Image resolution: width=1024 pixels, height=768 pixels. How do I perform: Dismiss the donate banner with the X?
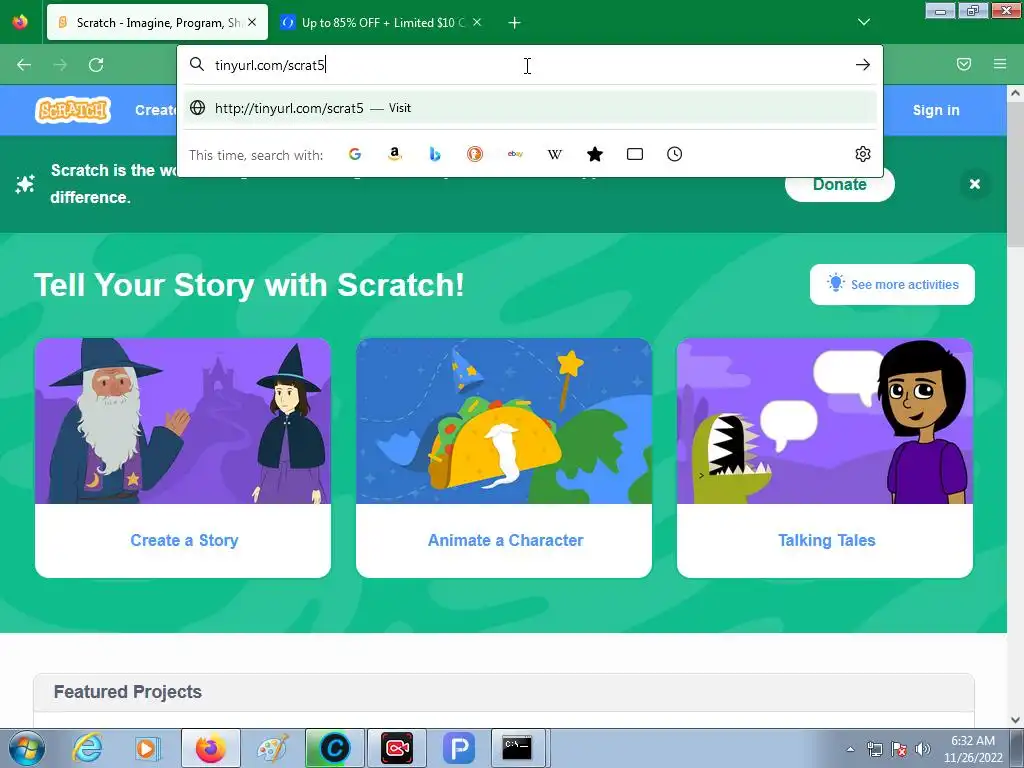tap(975, 184)
